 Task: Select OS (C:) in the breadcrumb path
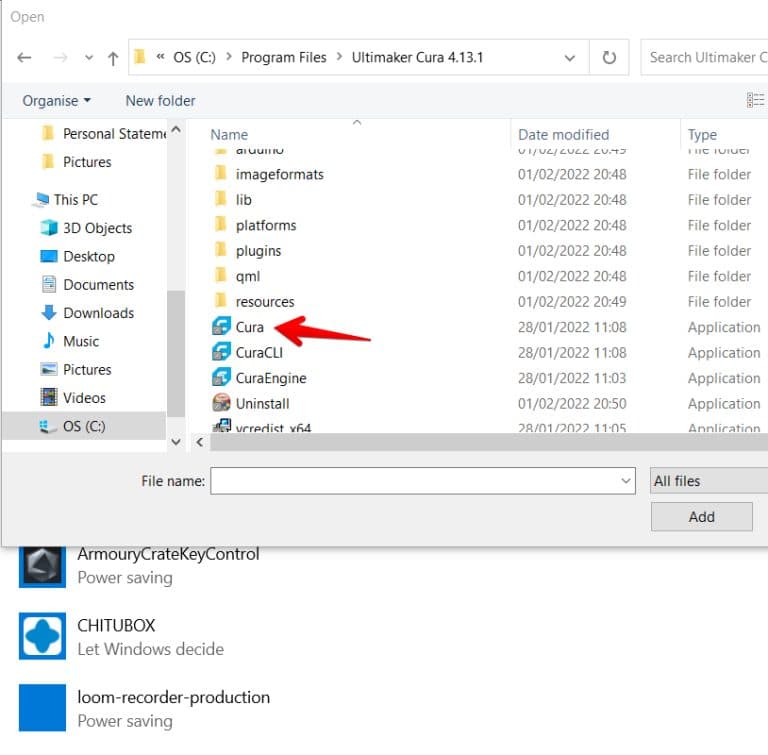click(194, 58)
